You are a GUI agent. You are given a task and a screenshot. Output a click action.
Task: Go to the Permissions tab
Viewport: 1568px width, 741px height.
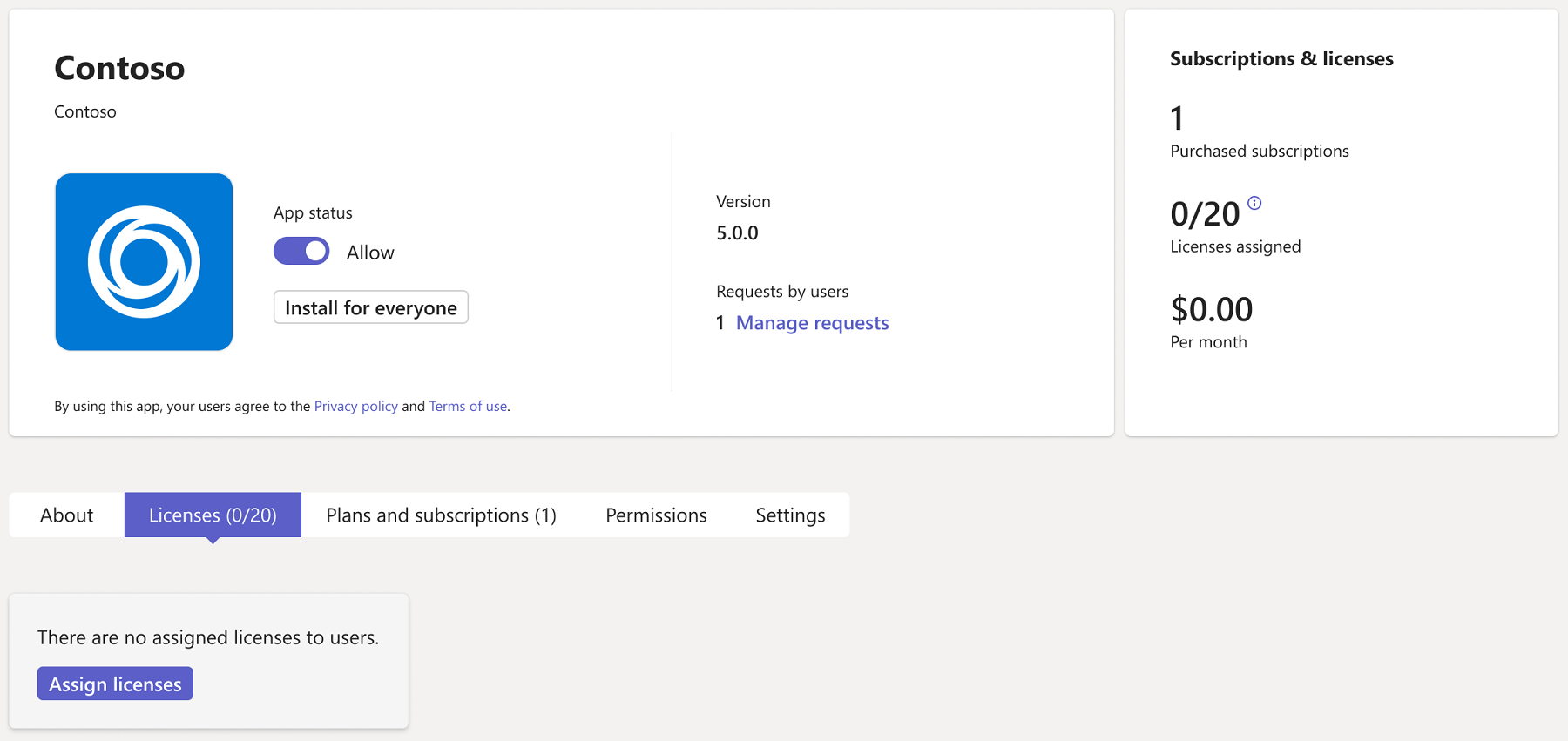tap(656, 515)
